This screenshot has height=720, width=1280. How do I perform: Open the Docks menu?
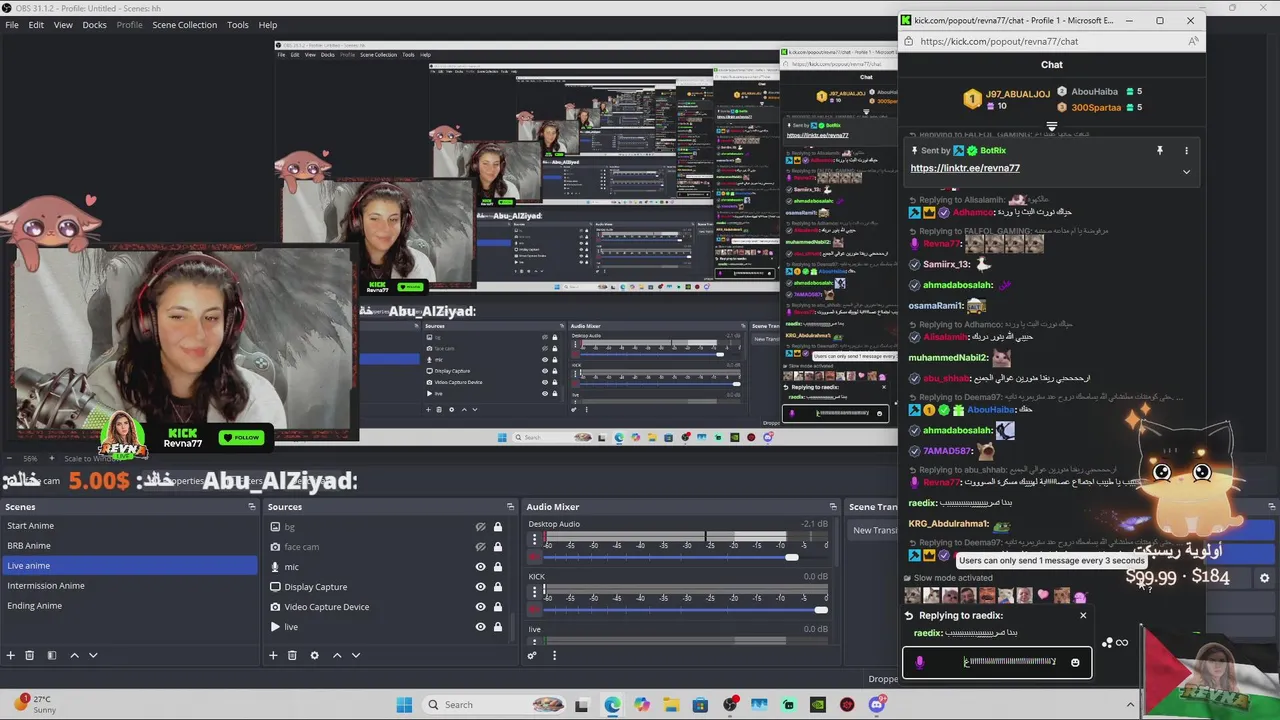point(95,25)
